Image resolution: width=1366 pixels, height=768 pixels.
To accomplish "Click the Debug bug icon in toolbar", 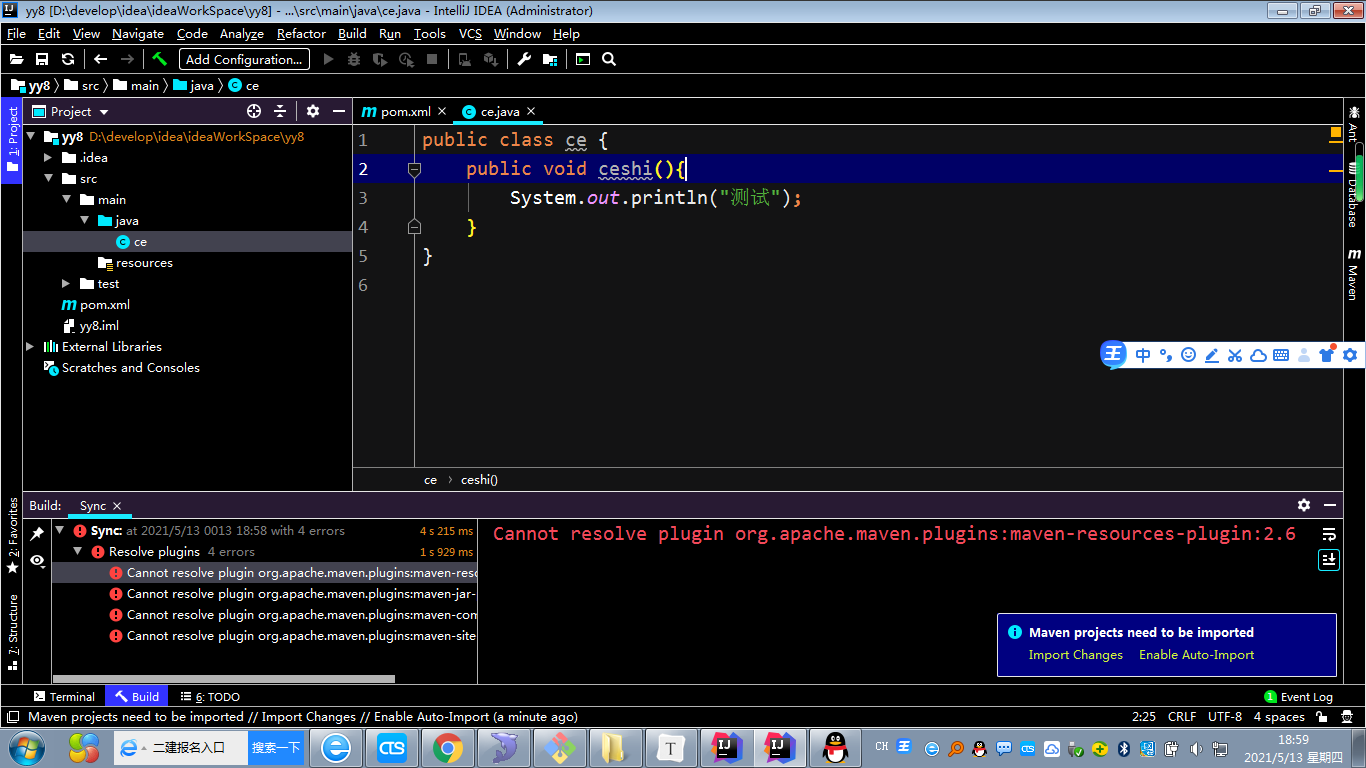I will click(x=354, y=59).
